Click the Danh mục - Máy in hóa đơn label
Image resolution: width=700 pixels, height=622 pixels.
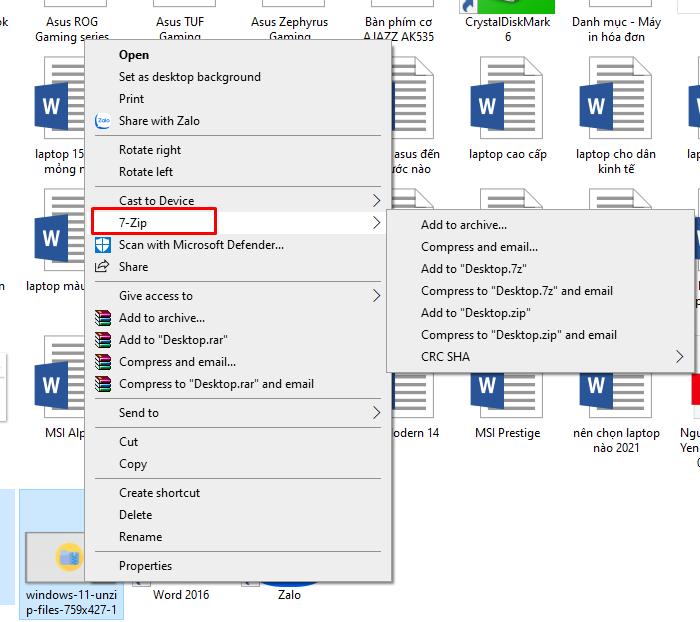(616, 29)
